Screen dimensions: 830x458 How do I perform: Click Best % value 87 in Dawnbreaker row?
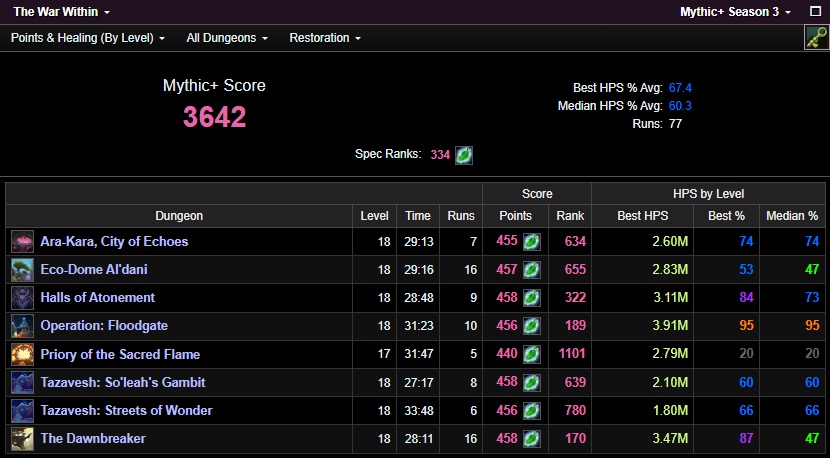[x=746, y=438]
